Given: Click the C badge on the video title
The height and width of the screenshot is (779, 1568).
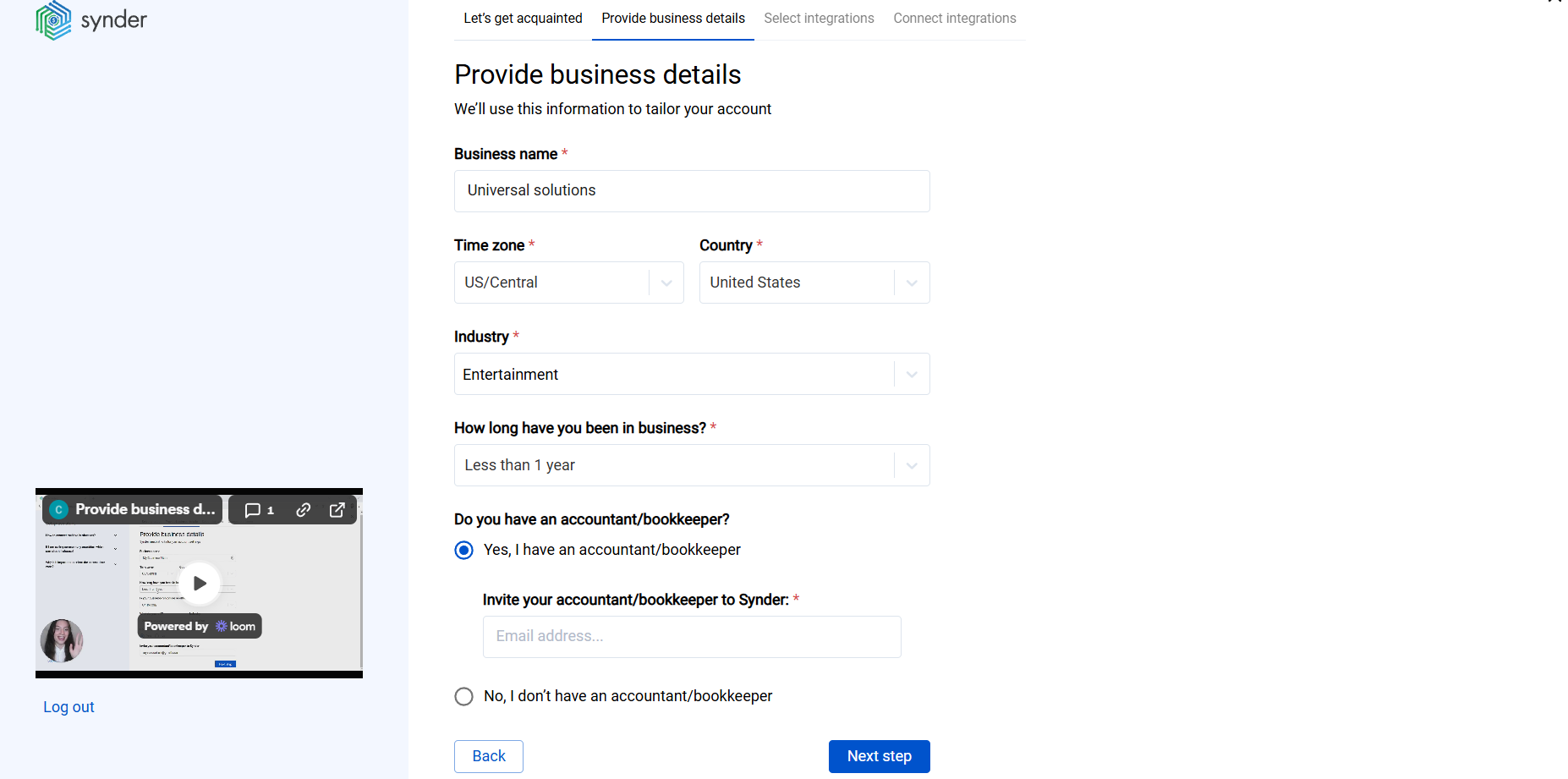Looking at the screenshot, I should point(58,509).
